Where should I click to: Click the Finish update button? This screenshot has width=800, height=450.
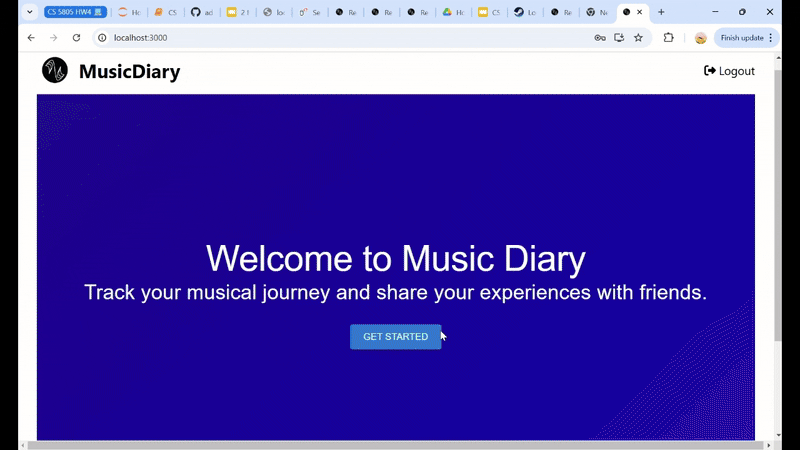pyautogui.click(x=746, y=38)
